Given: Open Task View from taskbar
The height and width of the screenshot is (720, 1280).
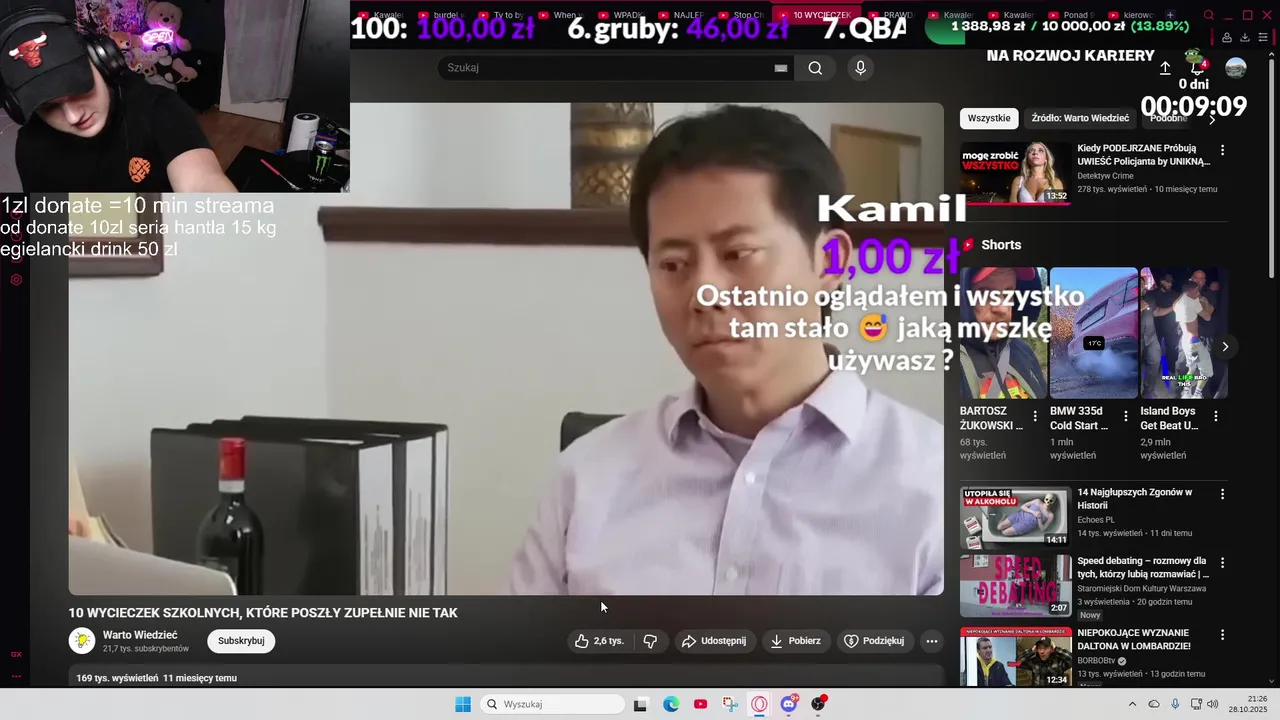Looking at the screenshot, I should coord(640,704).
